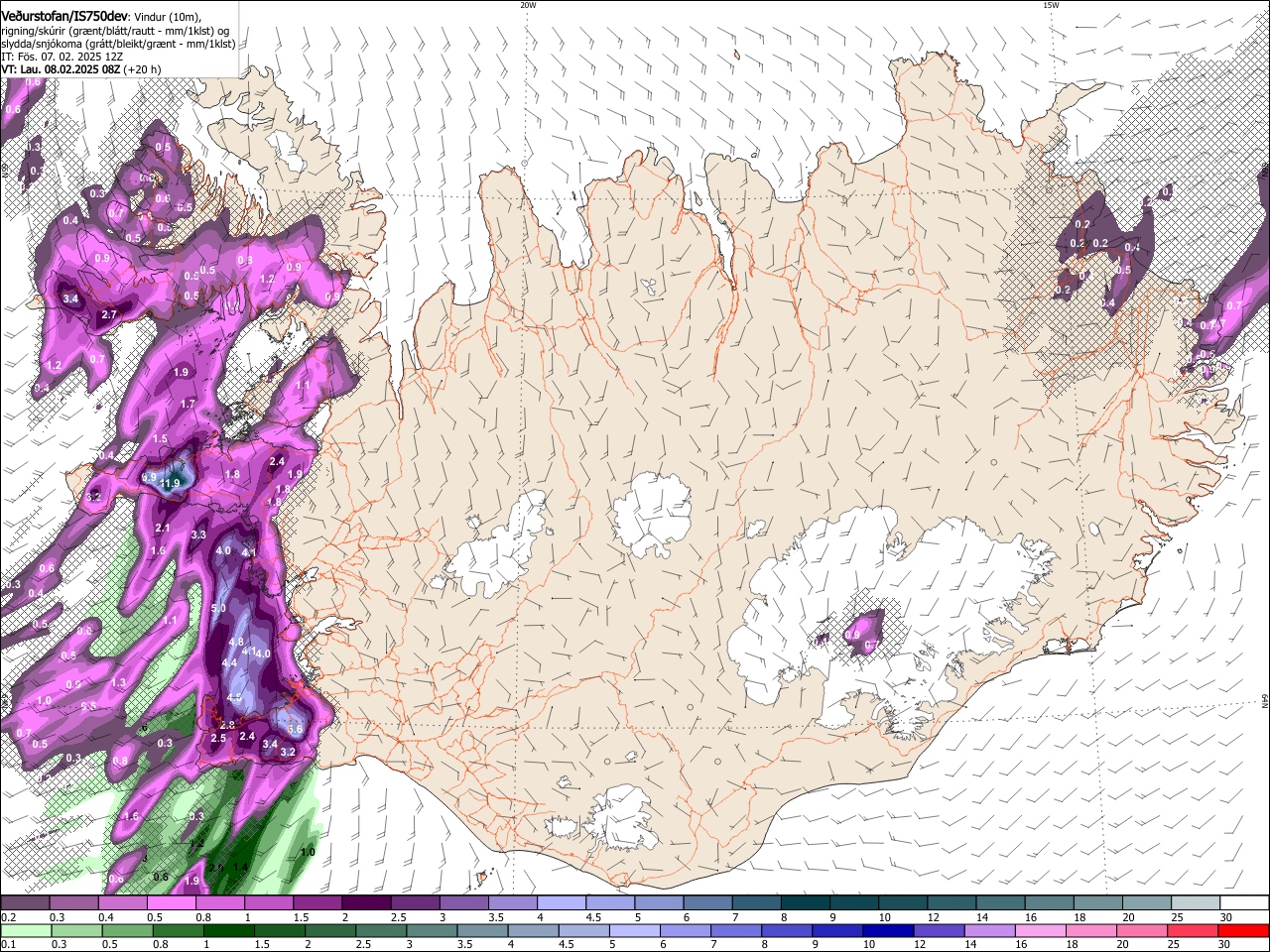
Task: Click the 3.4 value in the northwest patch
Action: pyautogui.click(x=70, y=298)
